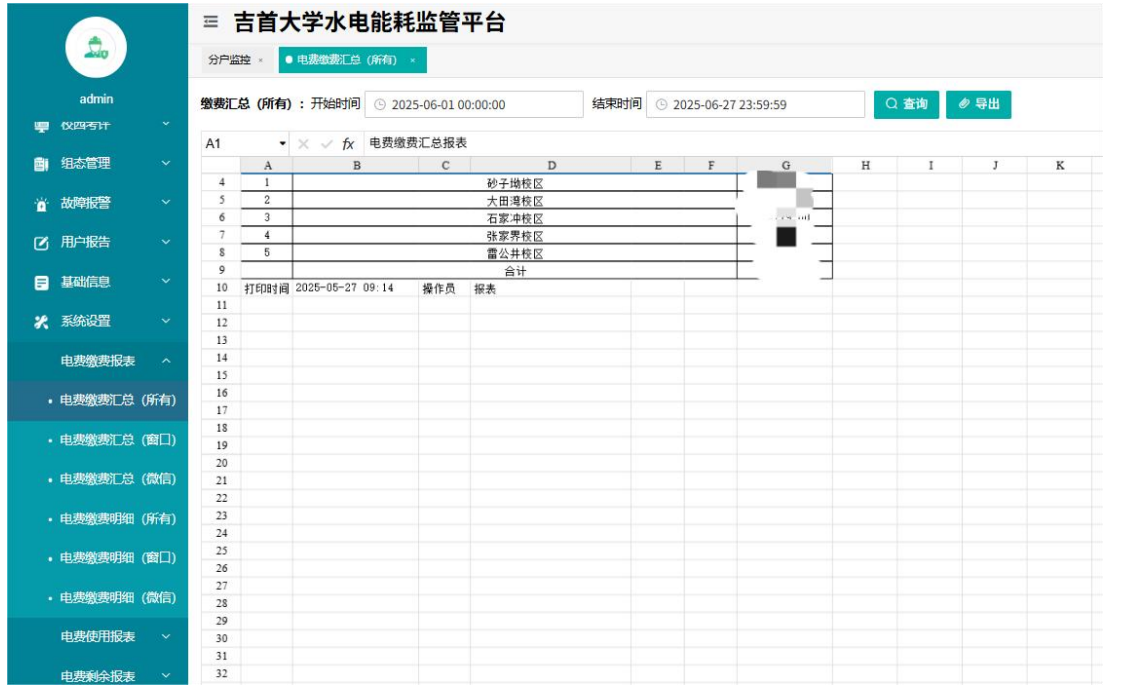Click the 打印时间 cell
The width and height of the screenshot is (1121, 692).
267,288
